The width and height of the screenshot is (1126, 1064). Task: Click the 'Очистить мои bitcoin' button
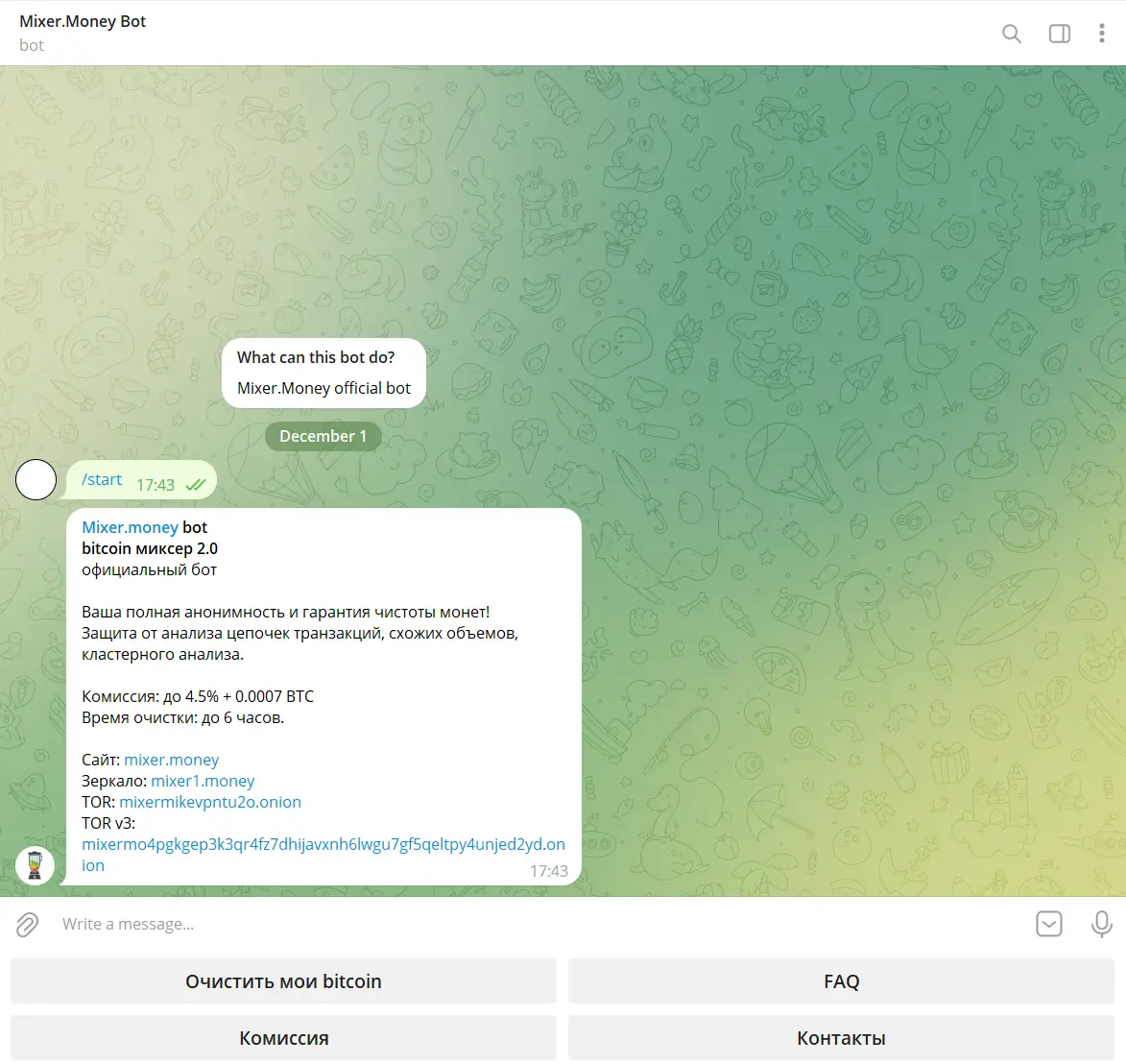[x=283, y=981]
